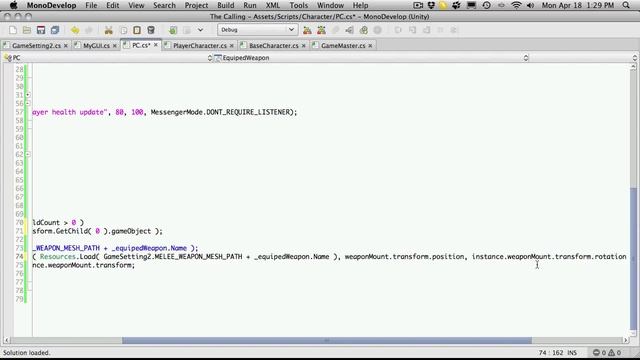
Task: Click the Paste clipboard icon
Action: (x=137, y=30)
